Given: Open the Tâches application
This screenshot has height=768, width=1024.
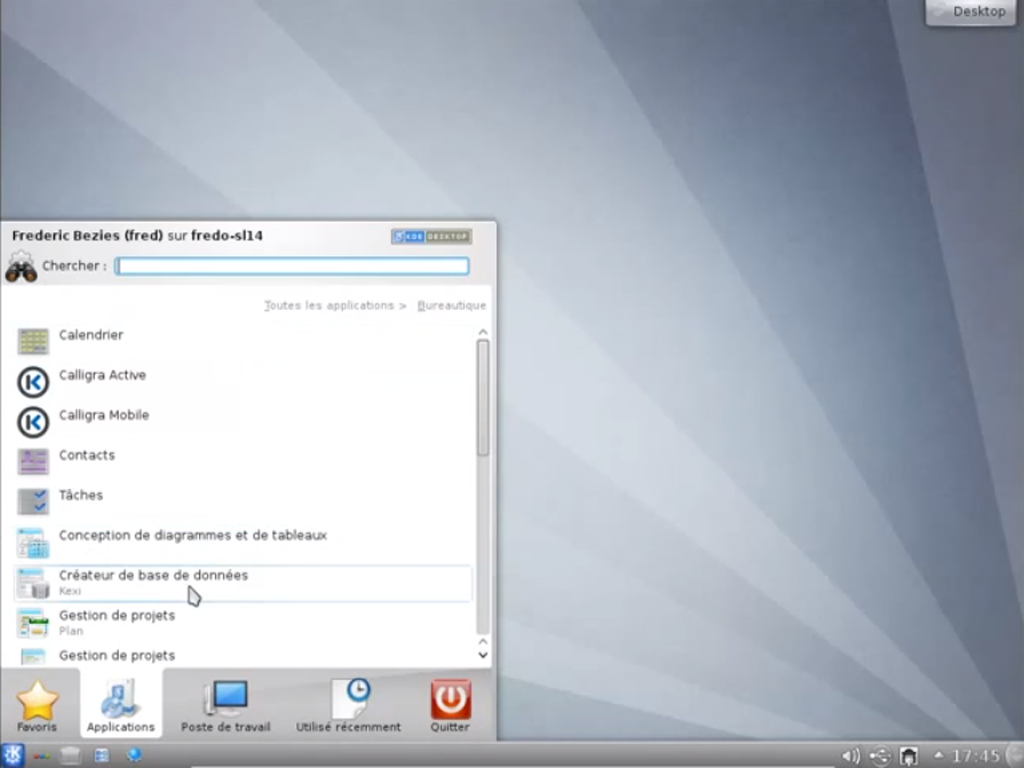Looking at the screenshot, I should 81,495.
